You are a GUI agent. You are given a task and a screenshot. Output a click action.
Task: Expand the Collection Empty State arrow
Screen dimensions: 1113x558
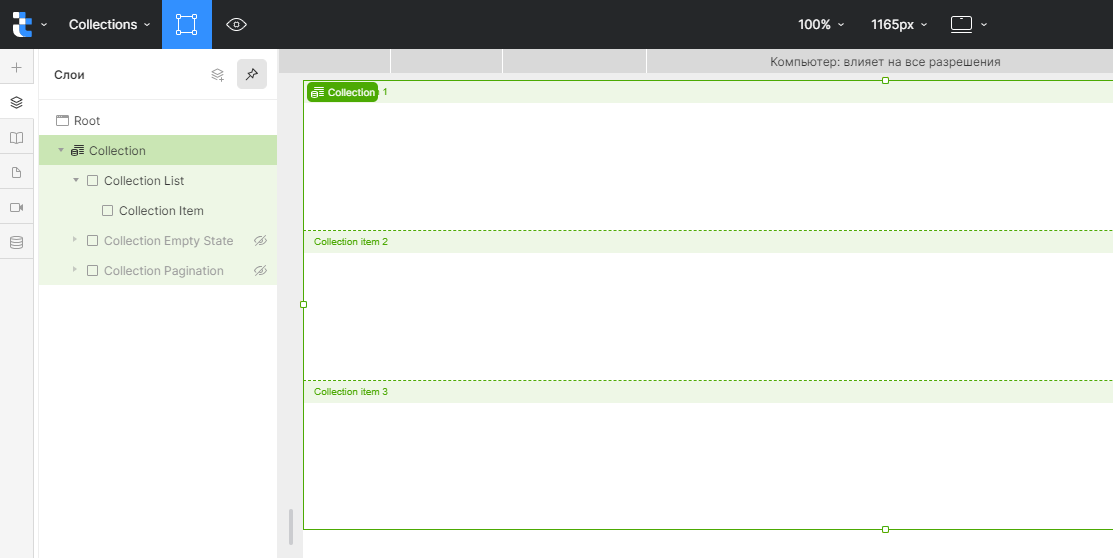pyautogui.click(x=75, y=240)
